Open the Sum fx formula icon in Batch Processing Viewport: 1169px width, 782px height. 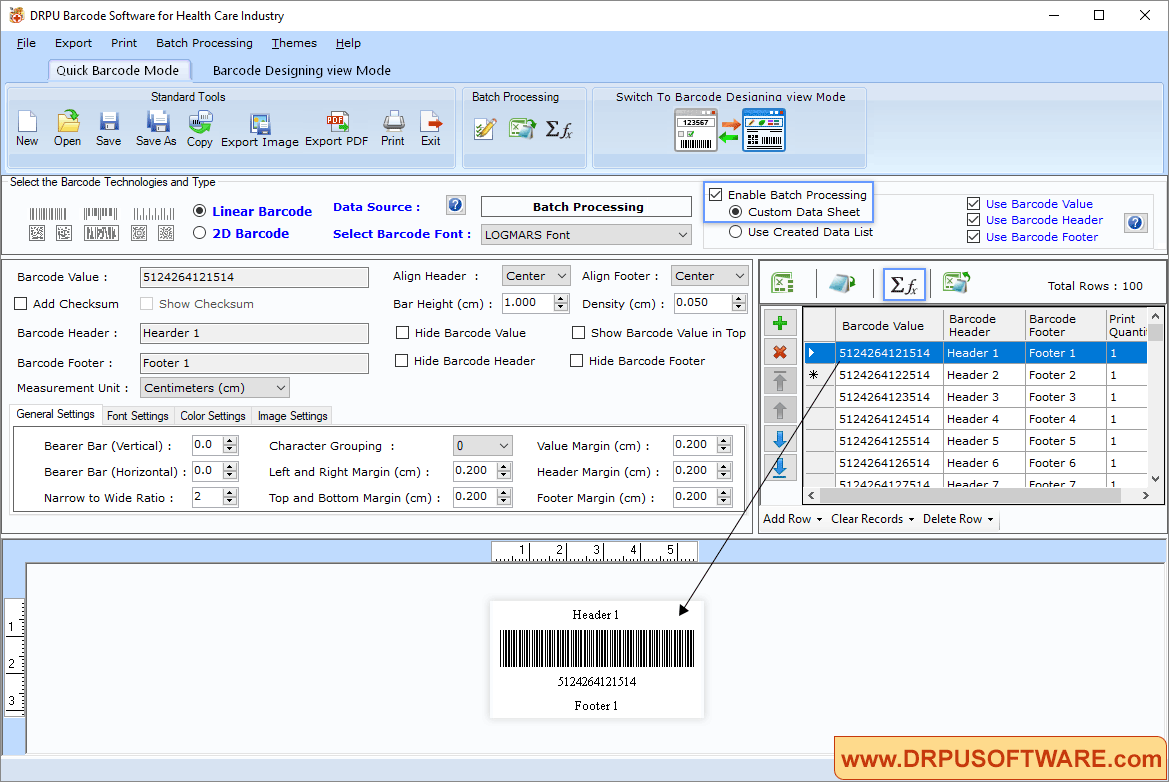[x=560, y=129]
